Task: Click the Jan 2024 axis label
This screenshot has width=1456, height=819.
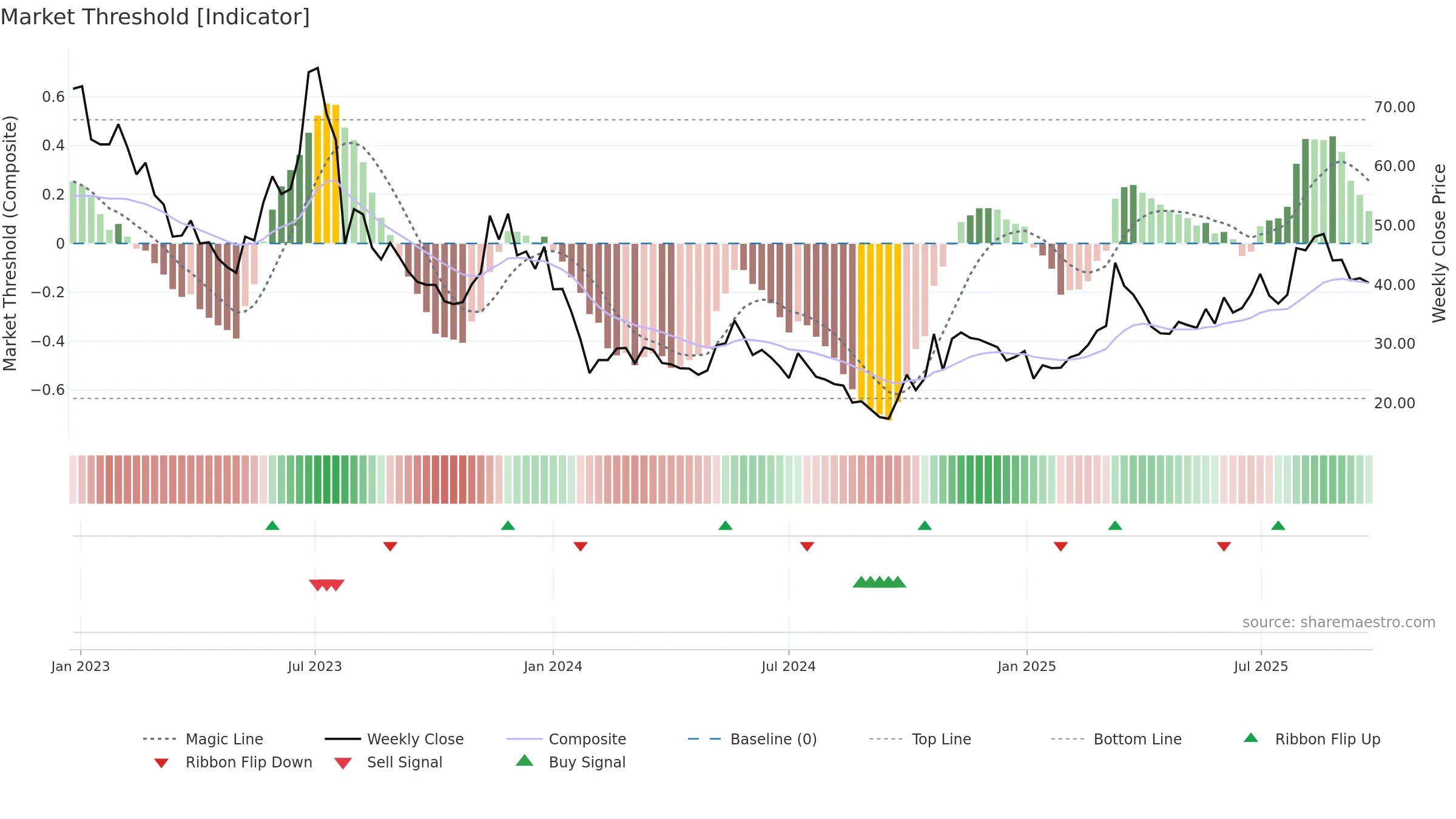Action: tap(553, 667)
